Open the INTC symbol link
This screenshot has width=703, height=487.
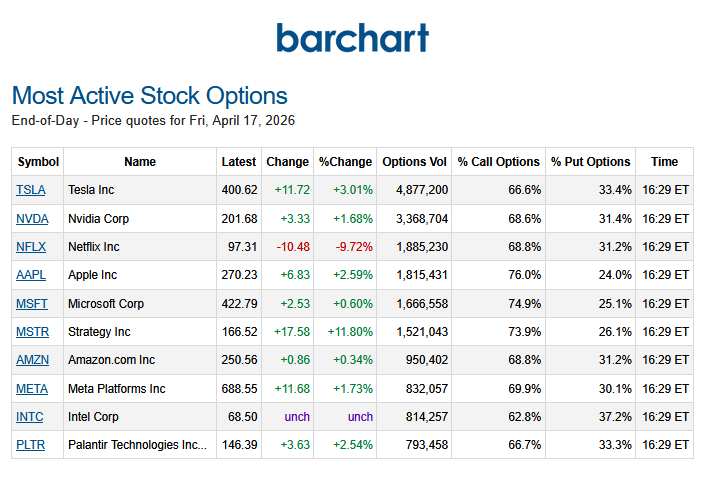[x=30, y=417]
